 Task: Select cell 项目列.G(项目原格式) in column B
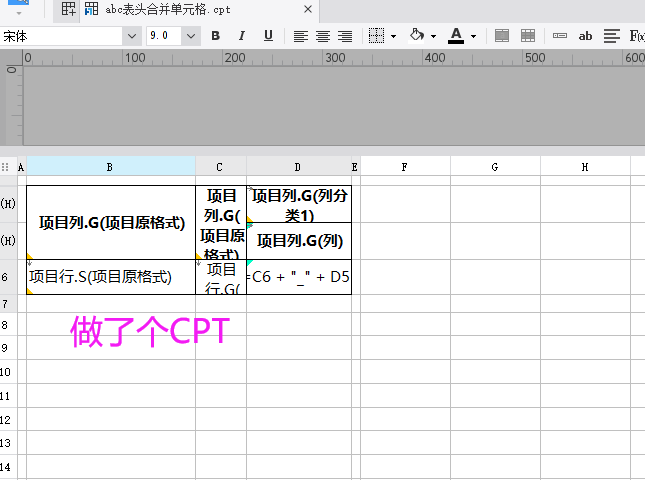pos(111,223)
